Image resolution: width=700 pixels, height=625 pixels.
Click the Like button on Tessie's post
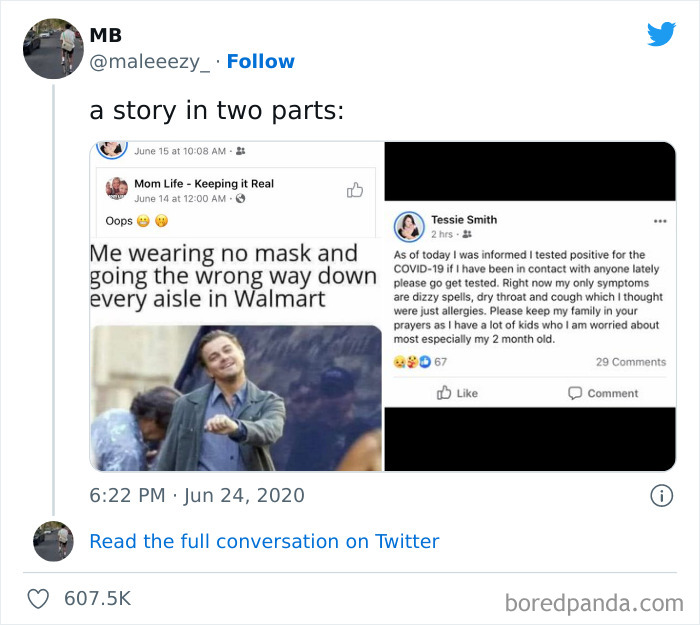(x=457, y=393)
